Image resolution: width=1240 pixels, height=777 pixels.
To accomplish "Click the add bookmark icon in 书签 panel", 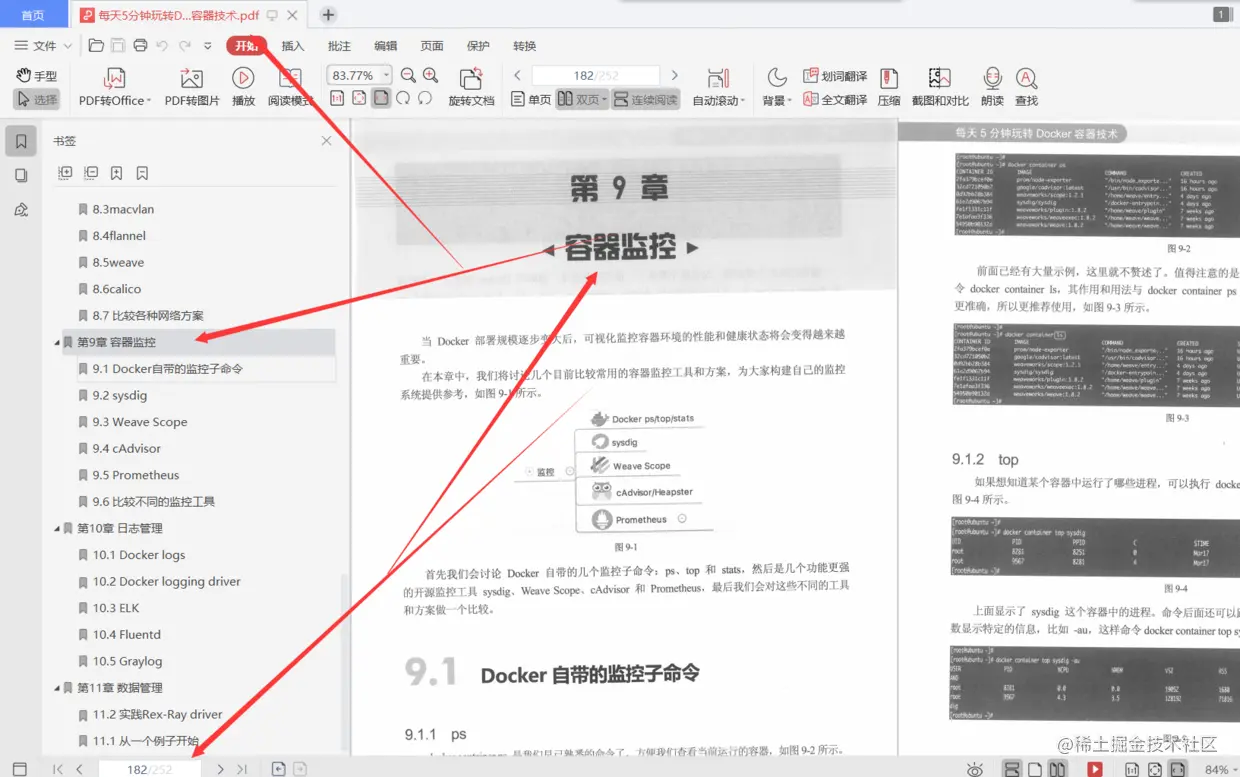I will coord(117,173).
